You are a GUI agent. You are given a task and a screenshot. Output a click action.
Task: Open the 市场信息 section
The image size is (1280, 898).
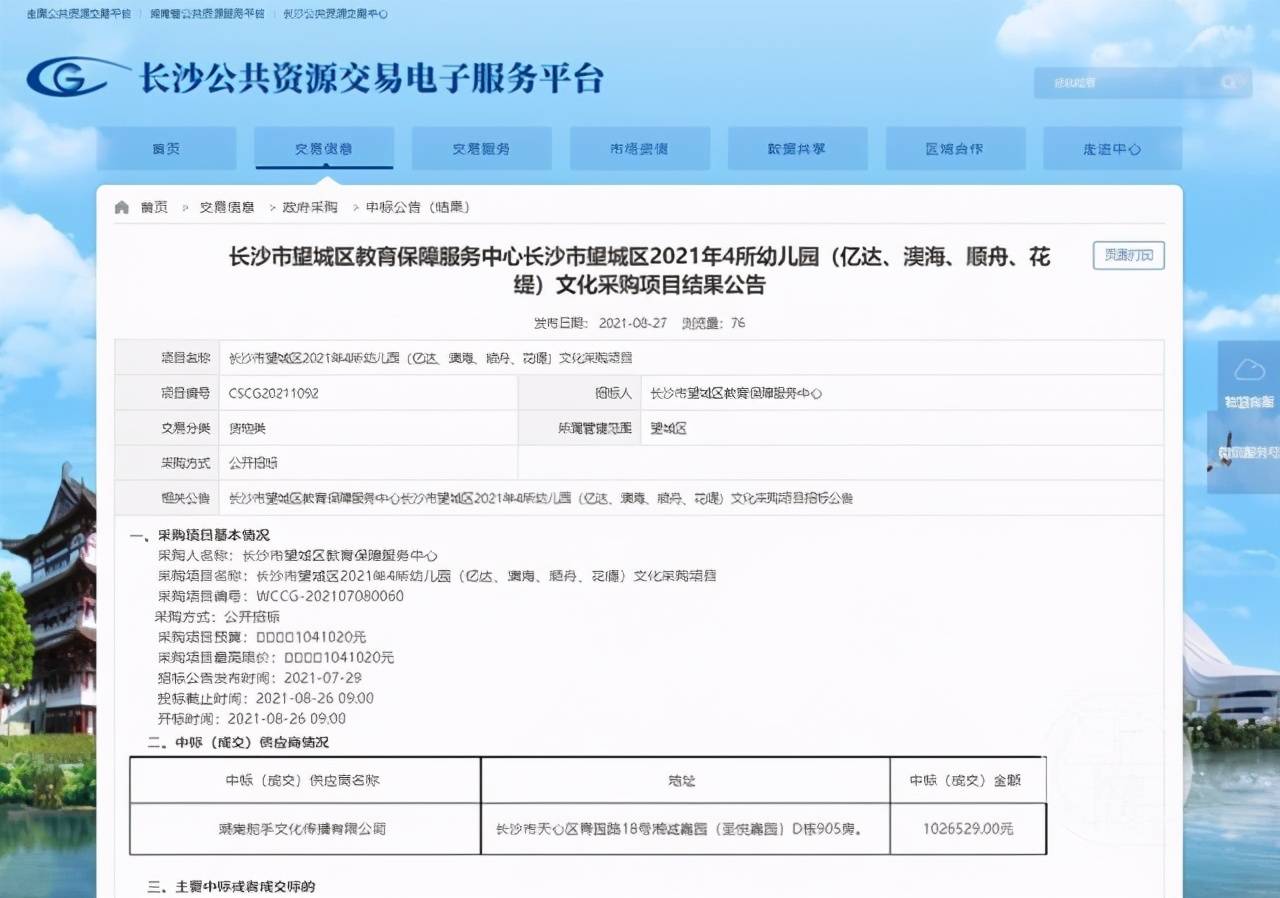pos(639,148)
